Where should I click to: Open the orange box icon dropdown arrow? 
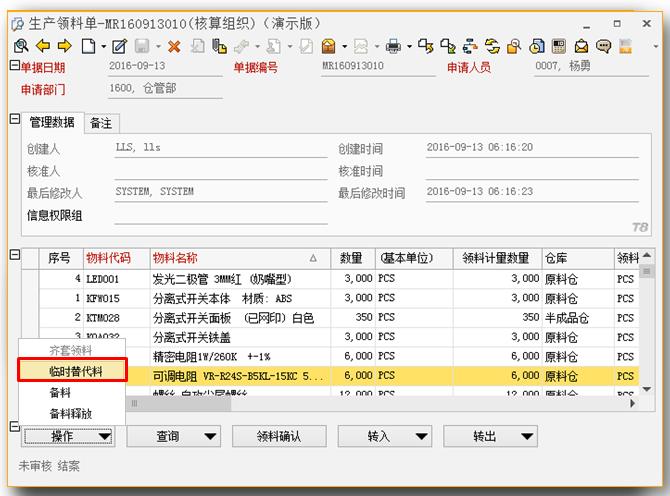344,46
